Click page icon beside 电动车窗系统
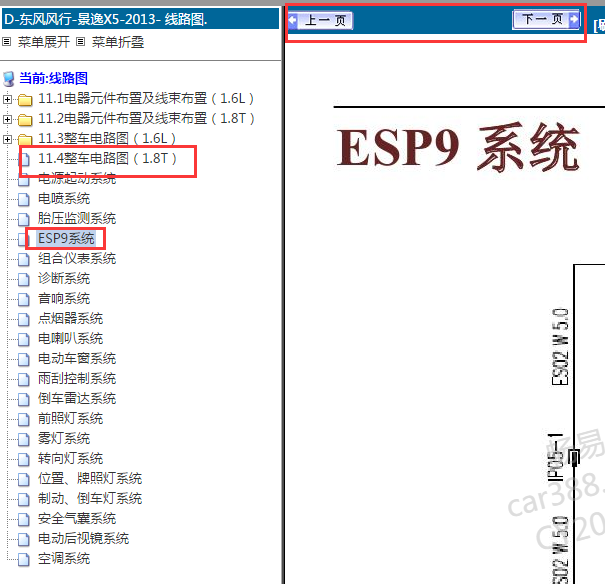Viewport: 605px width, 584px height. [x=24, y=360]
